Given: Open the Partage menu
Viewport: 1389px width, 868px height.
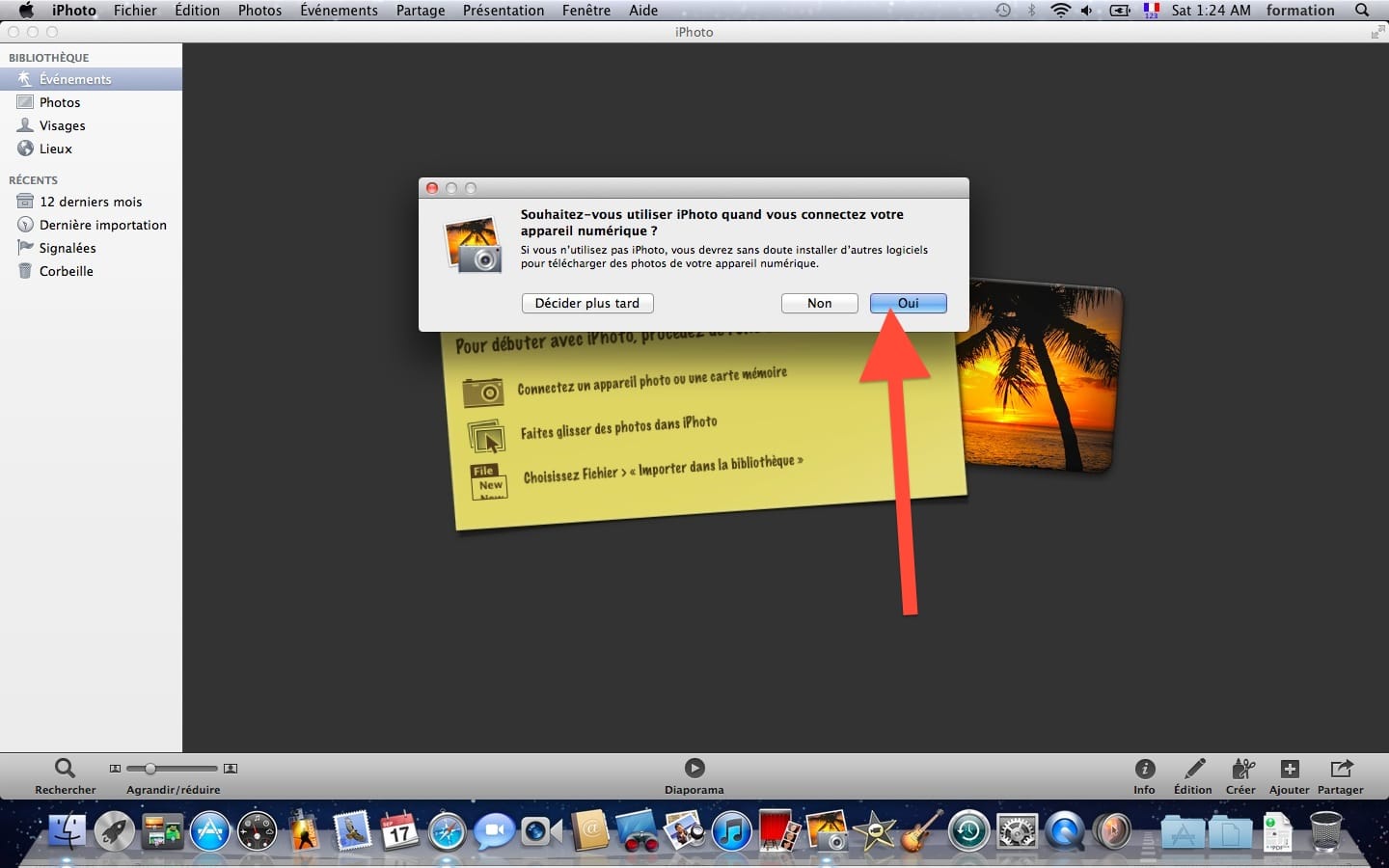Looking at the screenshot, I should 421,11.
